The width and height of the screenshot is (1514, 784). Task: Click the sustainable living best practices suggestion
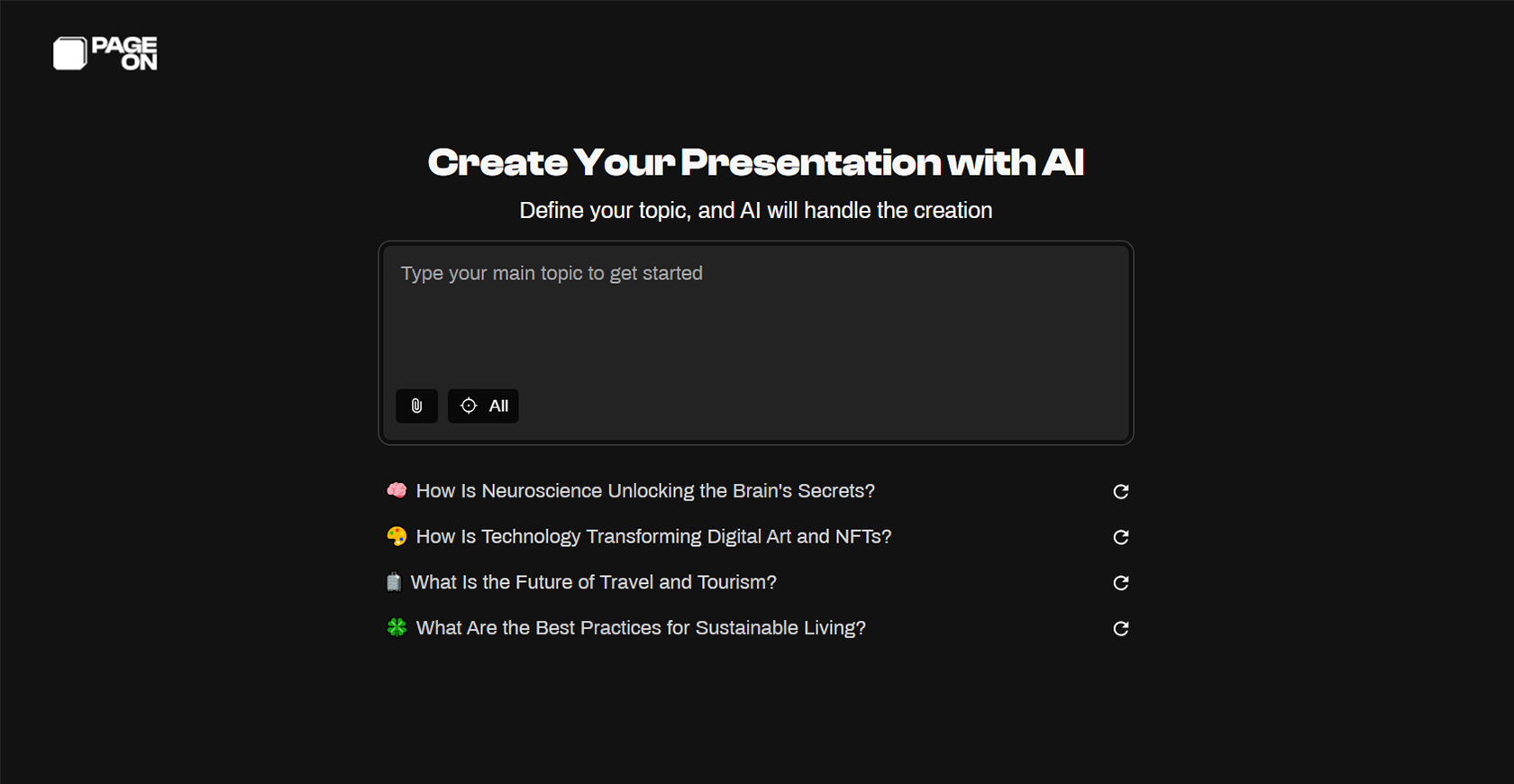point(640,627)
